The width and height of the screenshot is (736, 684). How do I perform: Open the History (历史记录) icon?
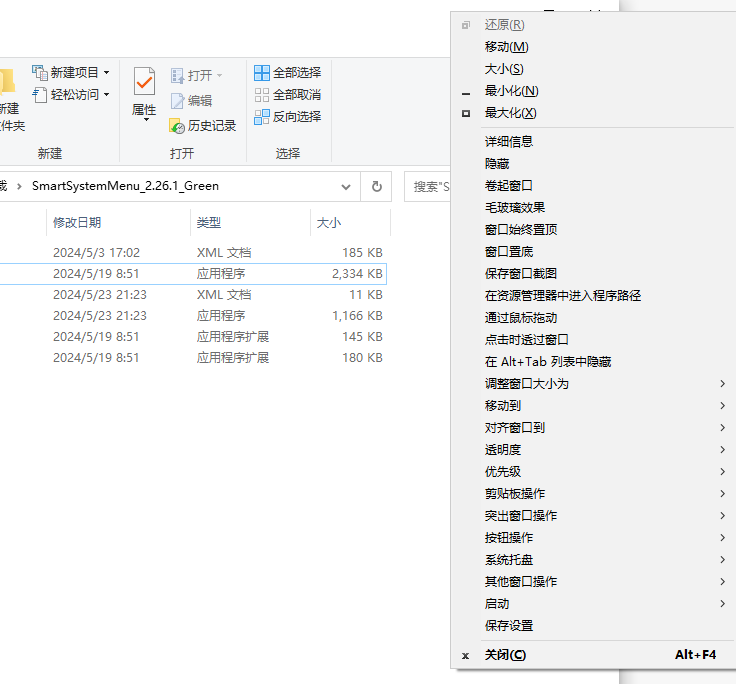click(178, 126)
